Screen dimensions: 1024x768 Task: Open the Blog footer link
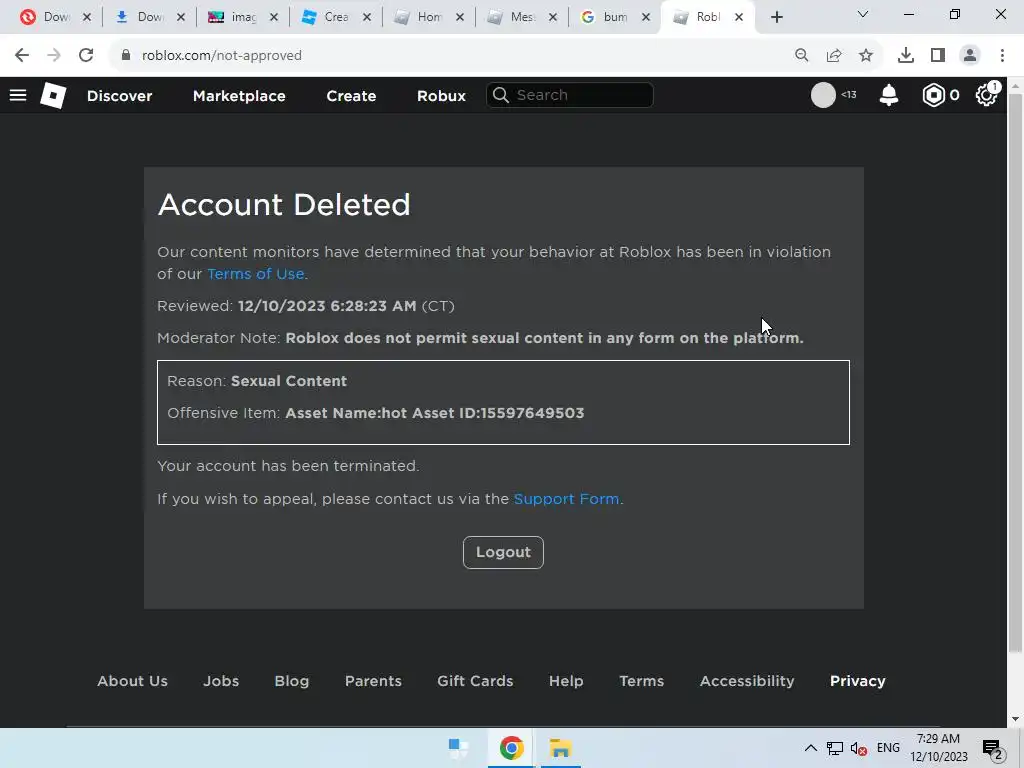point(292,681)
